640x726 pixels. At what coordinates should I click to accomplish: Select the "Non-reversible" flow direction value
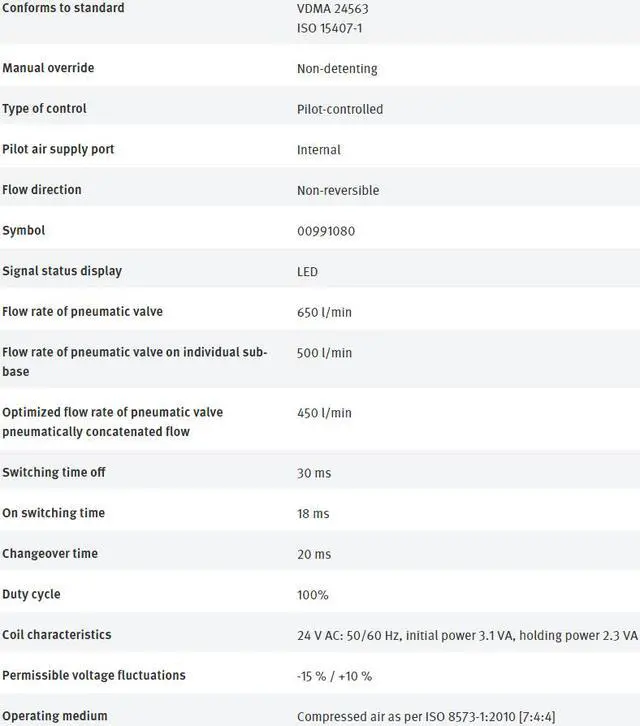tap(338, 190)
